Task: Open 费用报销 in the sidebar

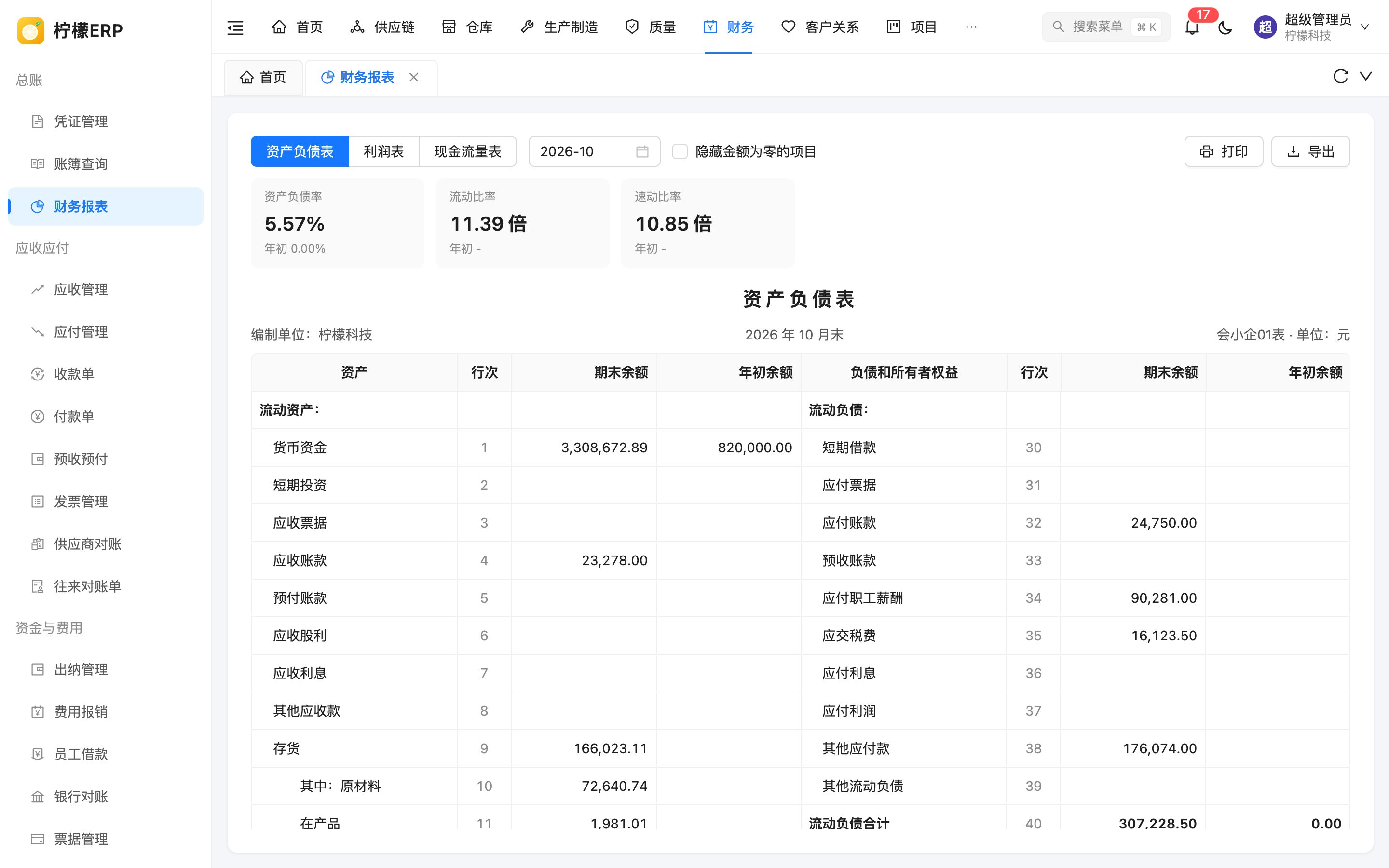Action: [106, 712]
